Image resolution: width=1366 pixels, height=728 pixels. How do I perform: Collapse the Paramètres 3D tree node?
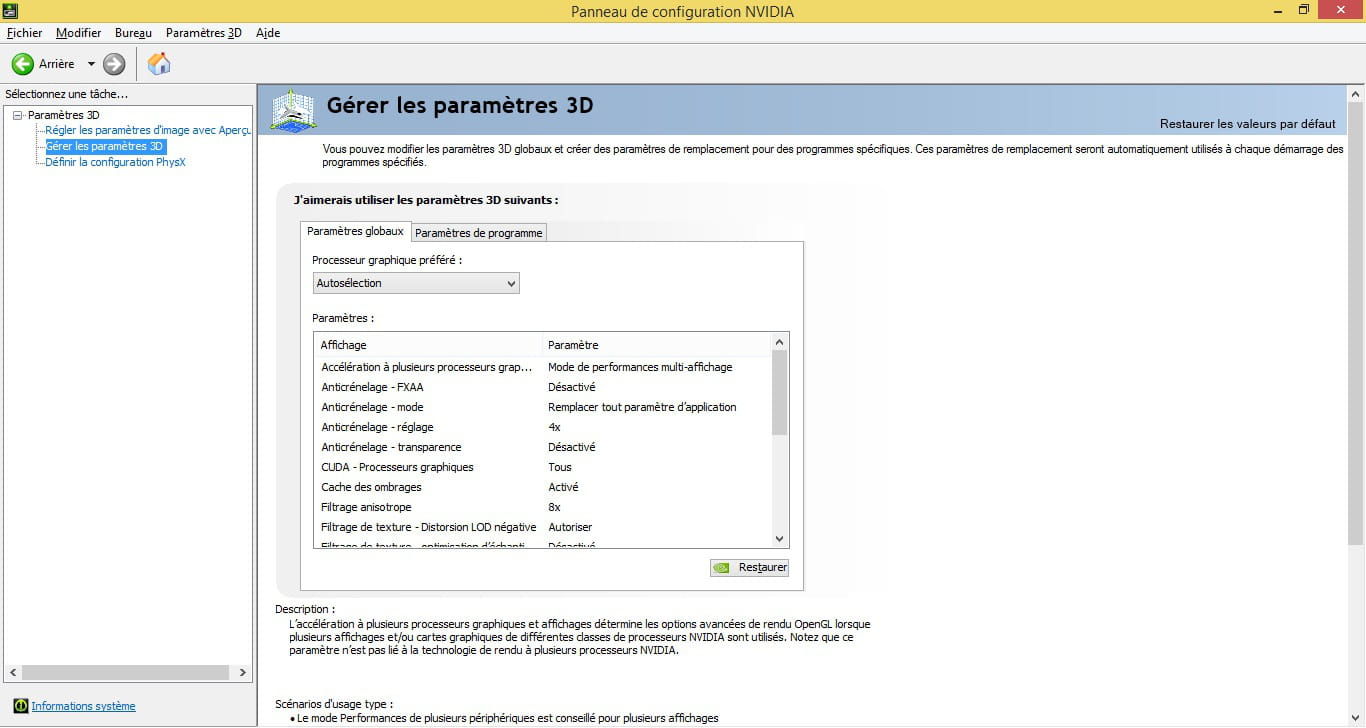click(x=17, y=115)
